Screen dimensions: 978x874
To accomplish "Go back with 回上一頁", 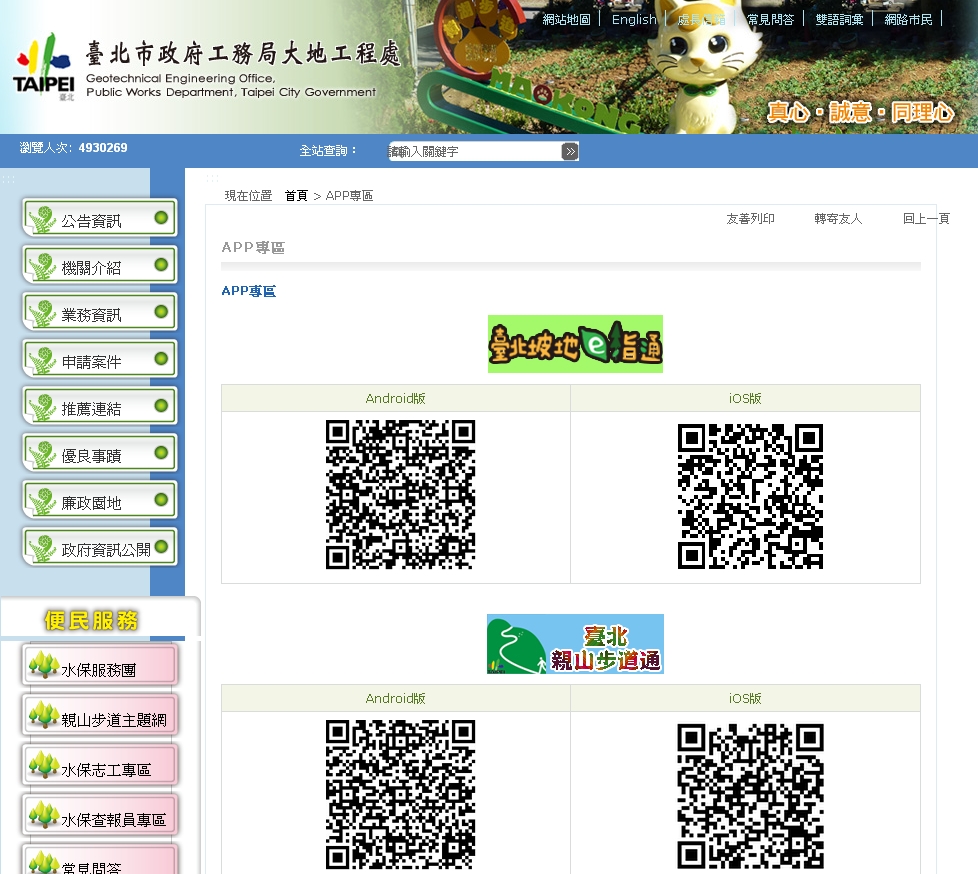I will (x=926, y=218).
